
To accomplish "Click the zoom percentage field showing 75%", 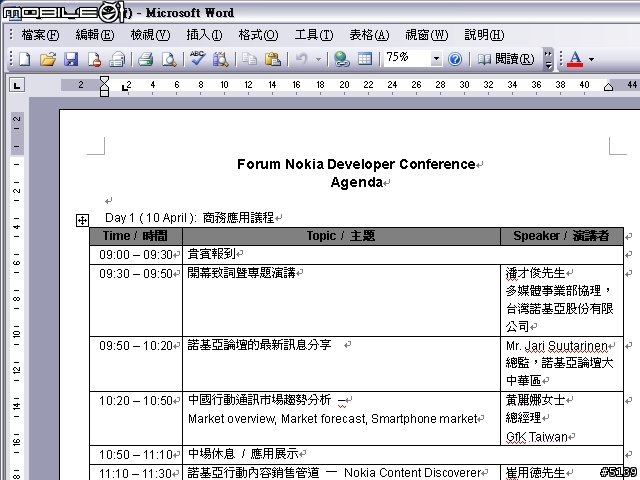I will pyautogui.click(x=407, y=58).
